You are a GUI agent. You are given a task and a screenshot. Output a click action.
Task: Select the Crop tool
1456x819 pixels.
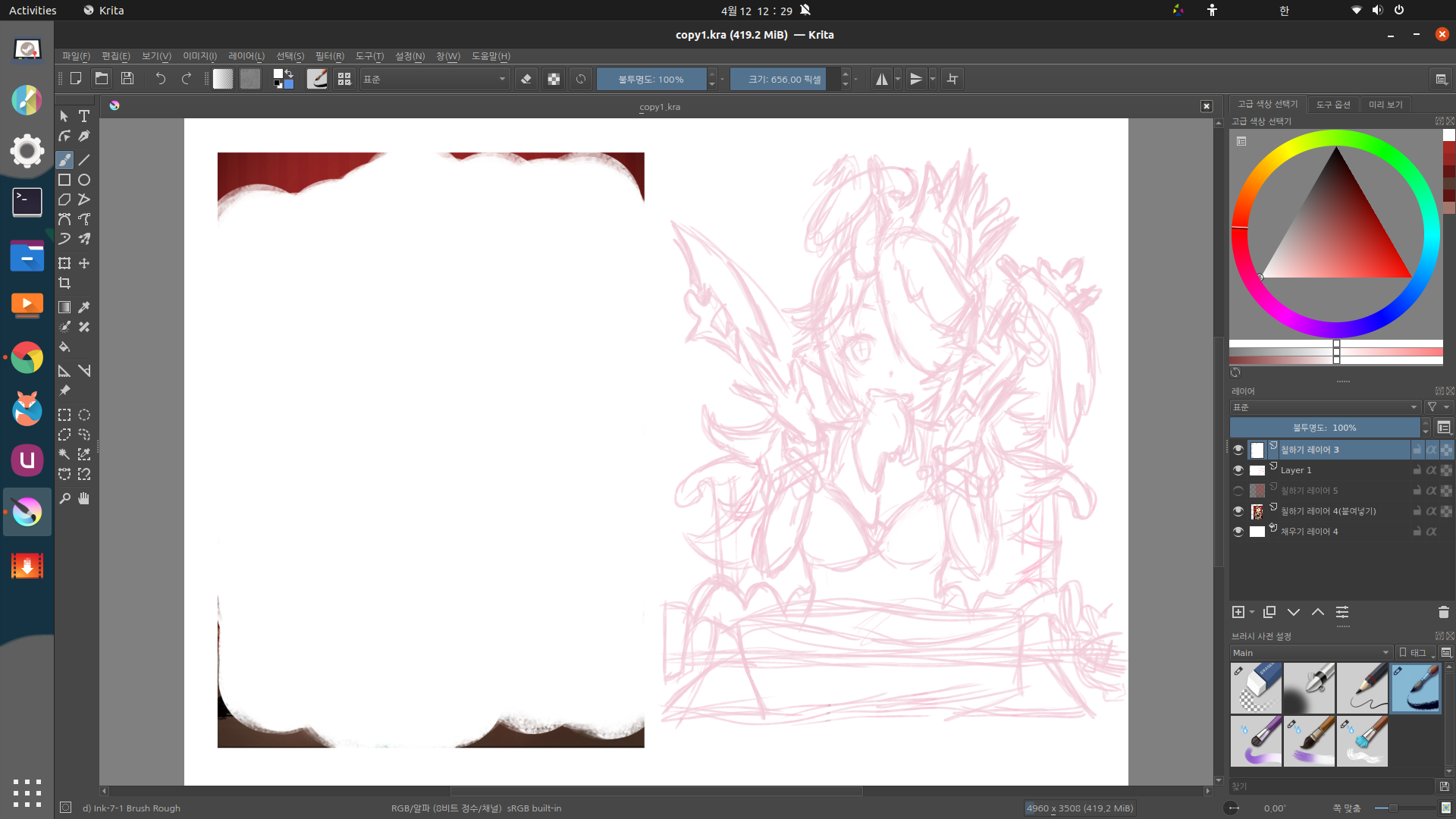tap(64, 283)
